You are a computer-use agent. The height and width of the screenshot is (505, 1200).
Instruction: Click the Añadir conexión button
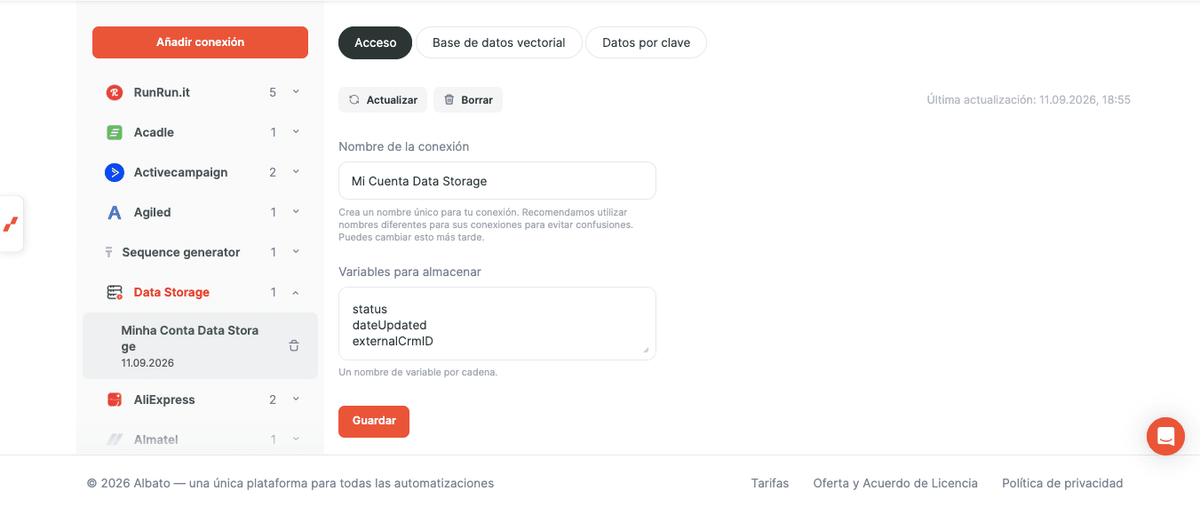[200, 42]
